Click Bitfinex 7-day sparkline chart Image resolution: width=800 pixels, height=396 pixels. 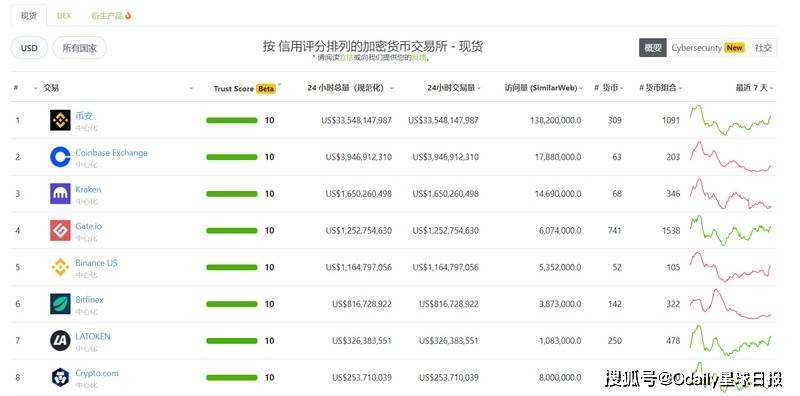coord(731,304)
